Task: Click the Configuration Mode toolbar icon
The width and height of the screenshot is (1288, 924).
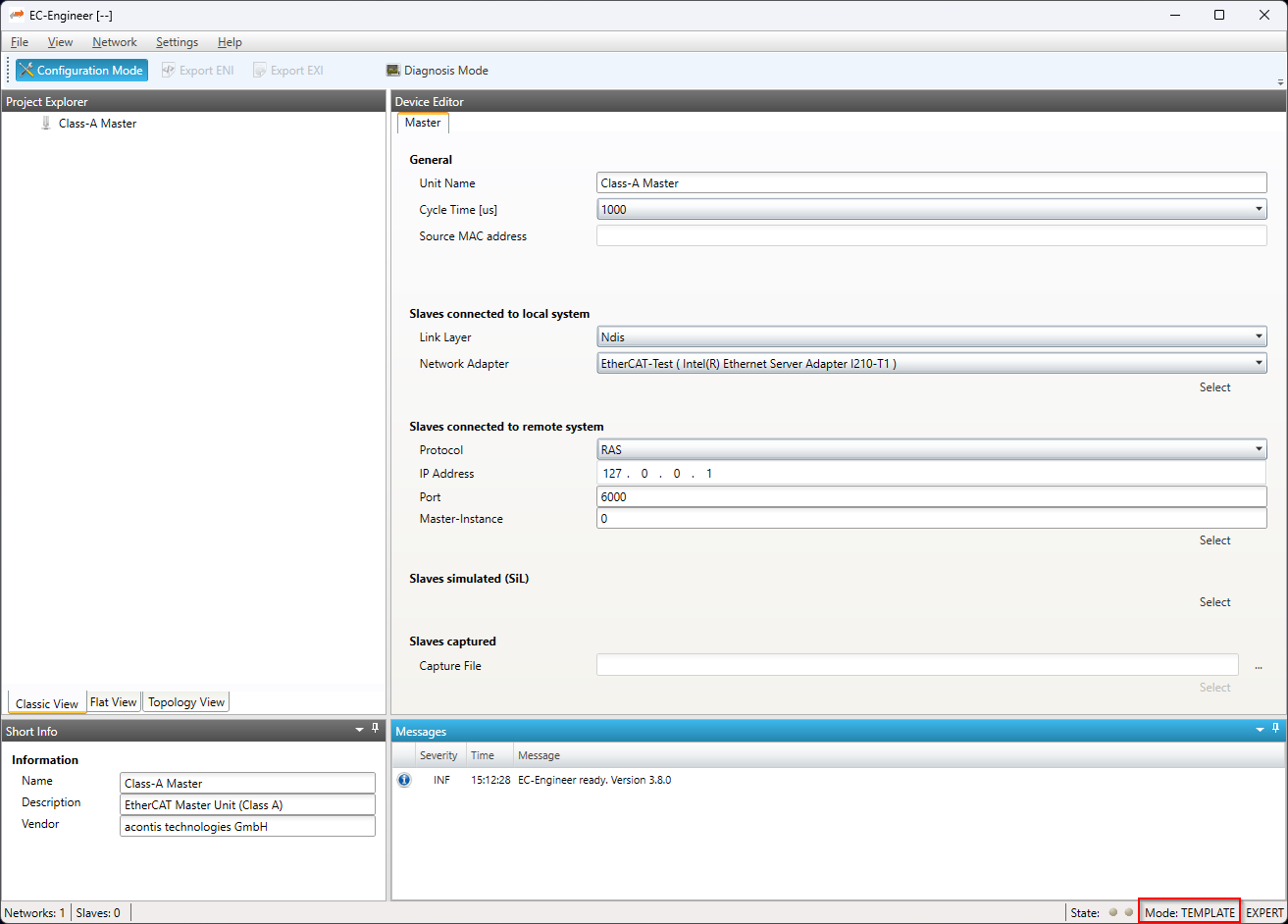Action: [26, 71]
